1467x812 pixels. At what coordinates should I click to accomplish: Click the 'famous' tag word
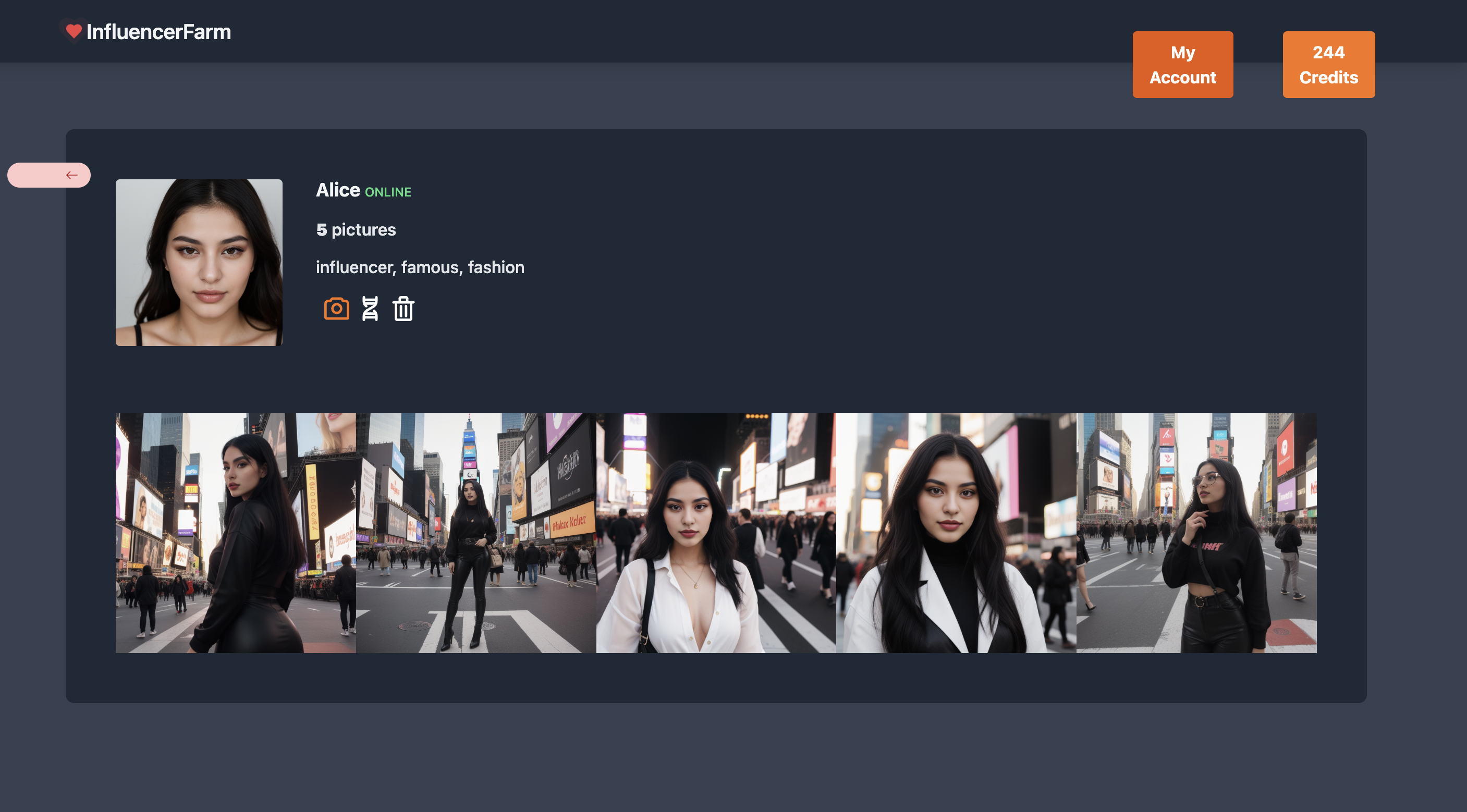(431, 267)
